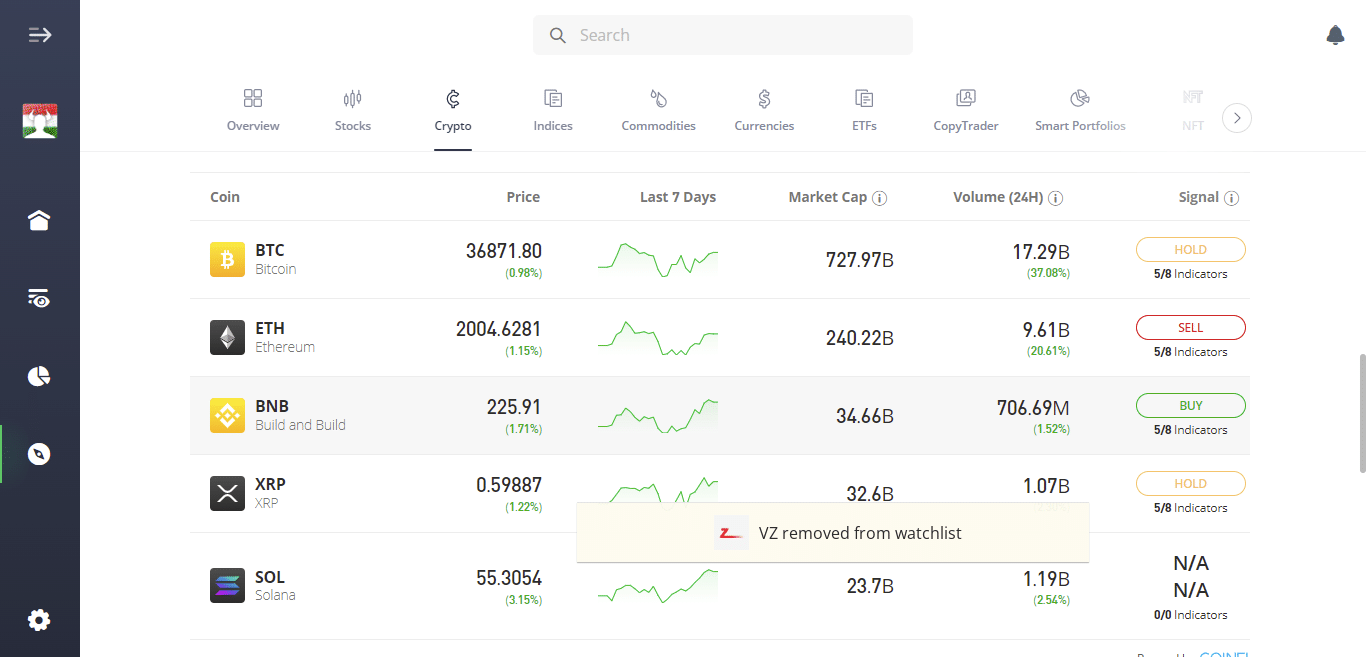
Task: Click the SELL button for ETH
Action: pyautogui.click(x=1190, y=327)
